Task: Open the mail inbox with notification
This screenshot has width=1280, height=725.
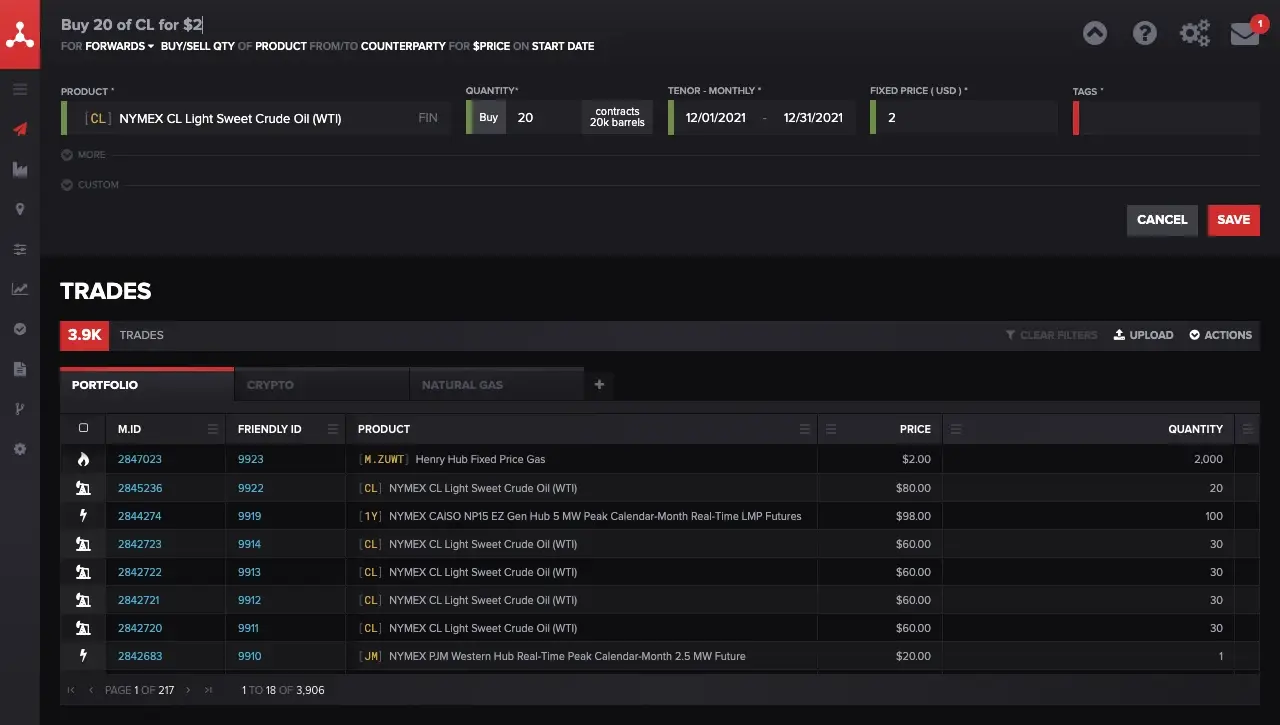Action: point(1245,32)
